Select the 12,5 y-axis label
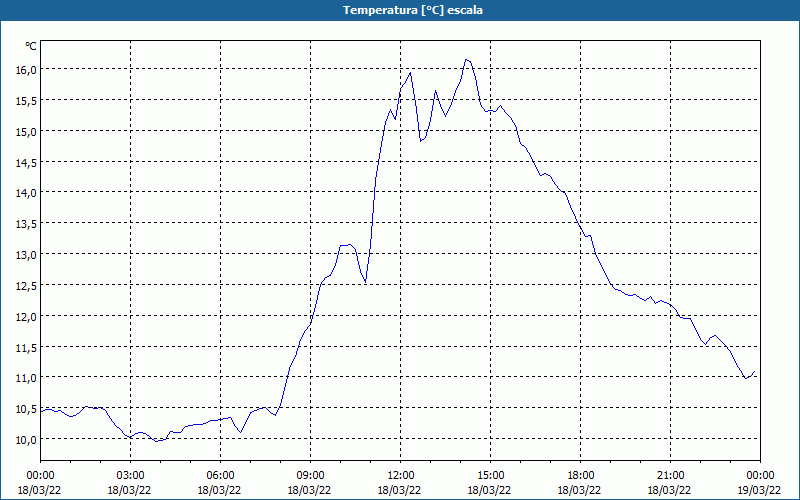Image resolution: width=800 pixels, height=500 pixels. point(26,286)
